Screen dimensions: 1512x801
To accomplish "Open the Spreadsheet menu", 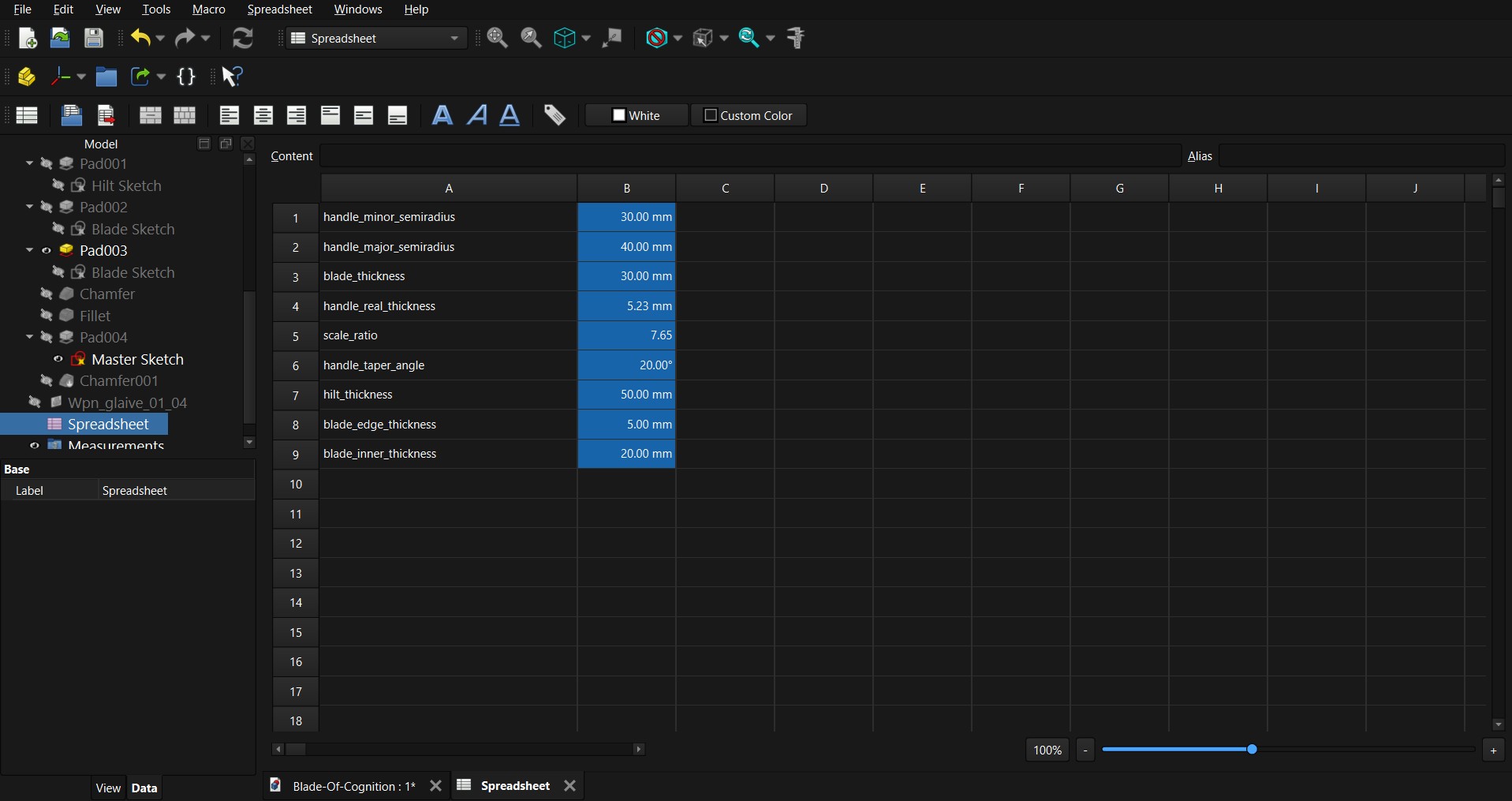I will point(280,9).
